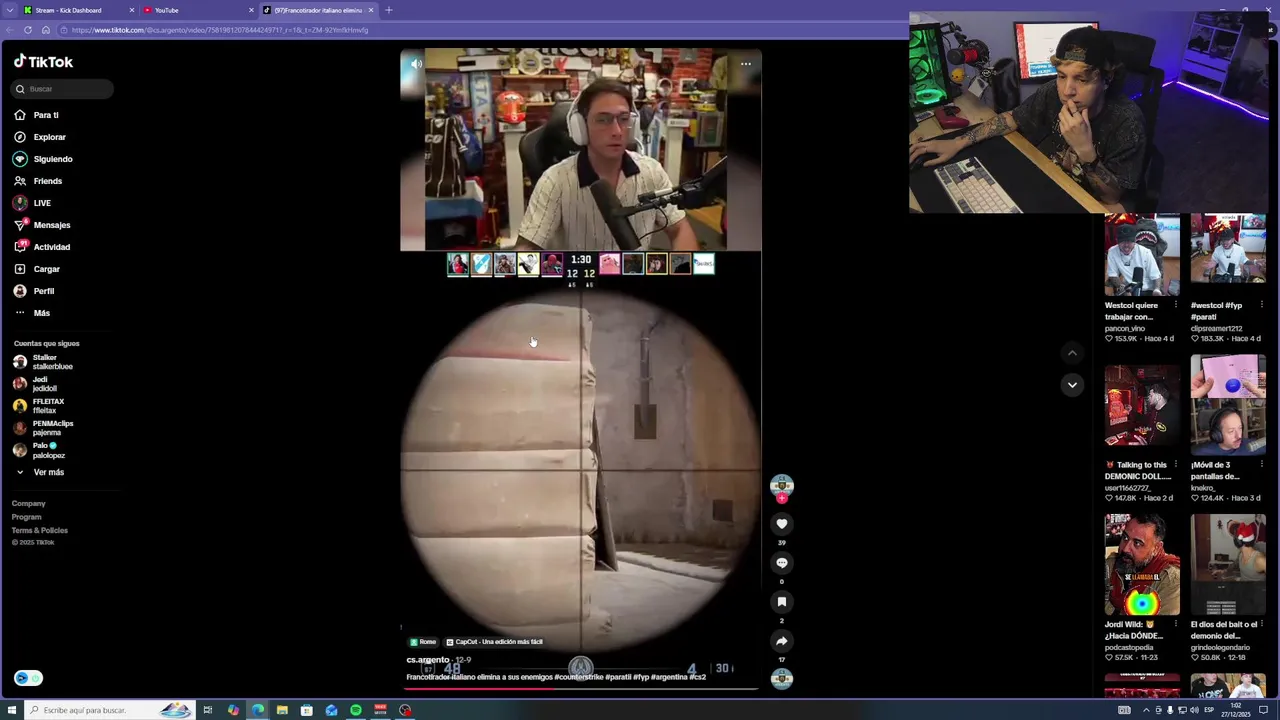The width and height of the screenshot is (1280, 720).
Task: Click the taskbar volume speaker icon
Action: click(1195, 710)
